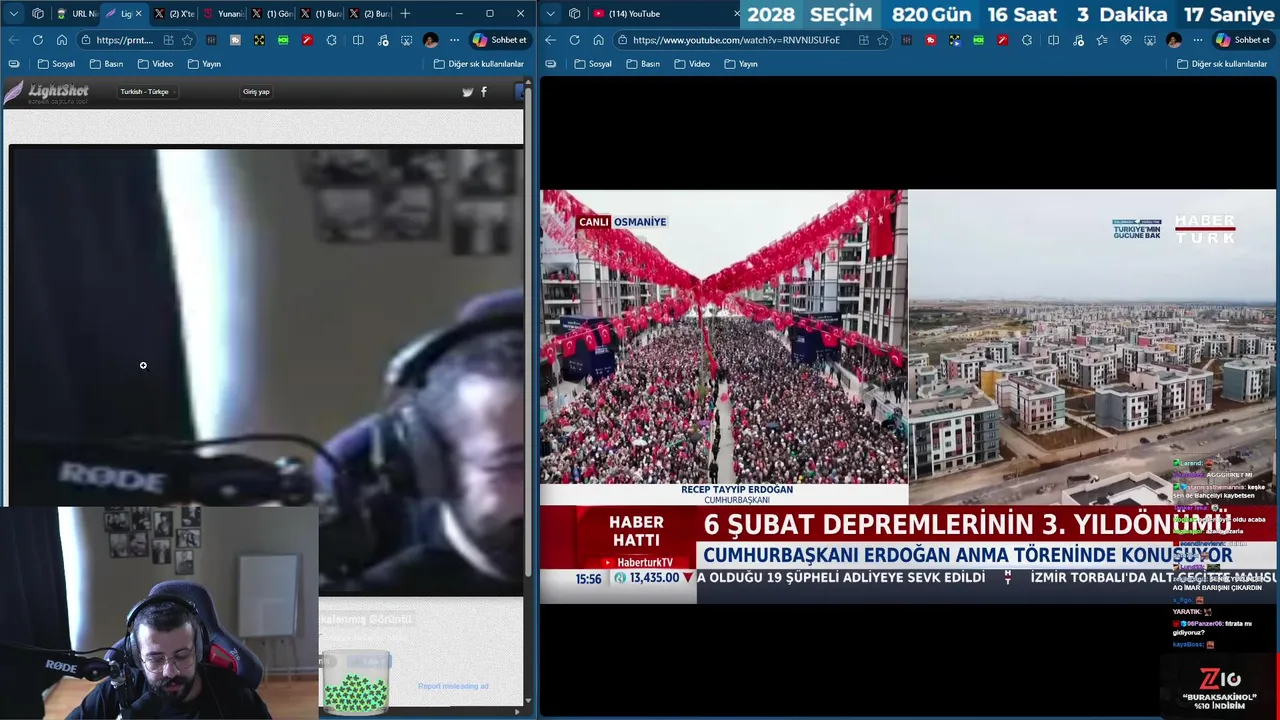Toggle split screen in YouTube window
The height and width of the screenshot is (720, 1280).
click(x=1053, y=40)
